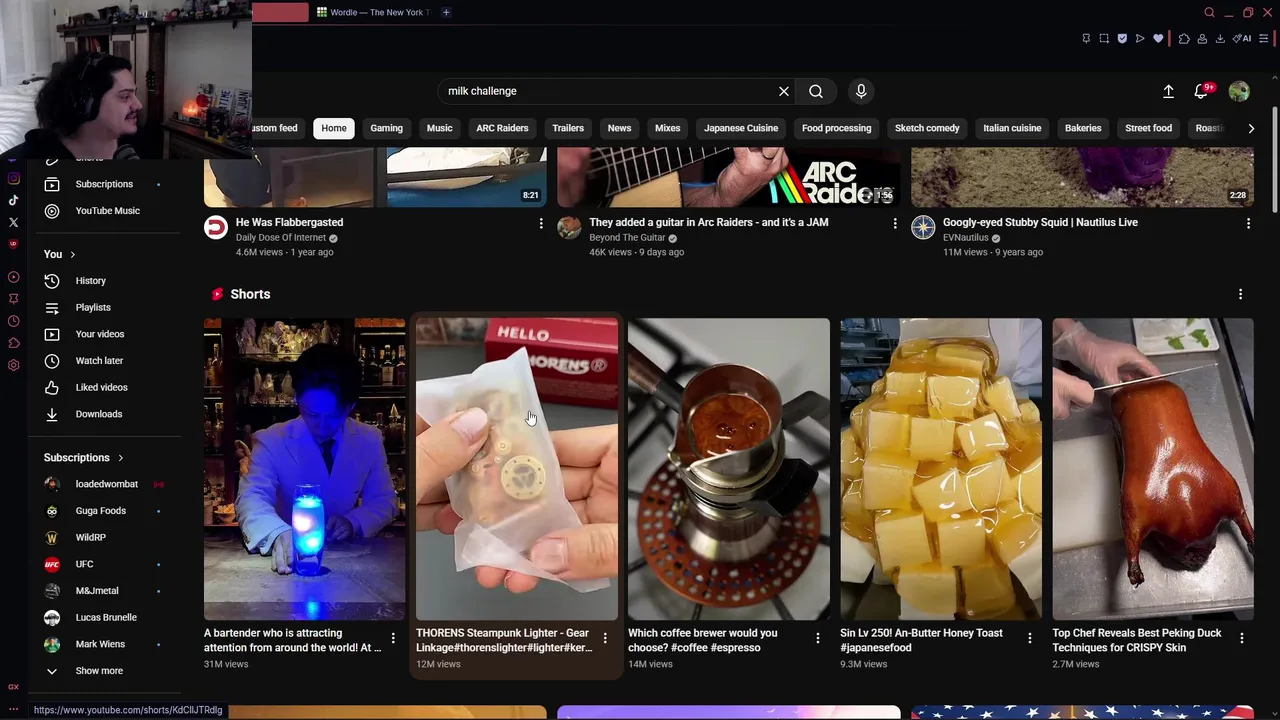Open the YouTube Create upload icon
Screen dimensions: 1280x720
[1168, 91]
